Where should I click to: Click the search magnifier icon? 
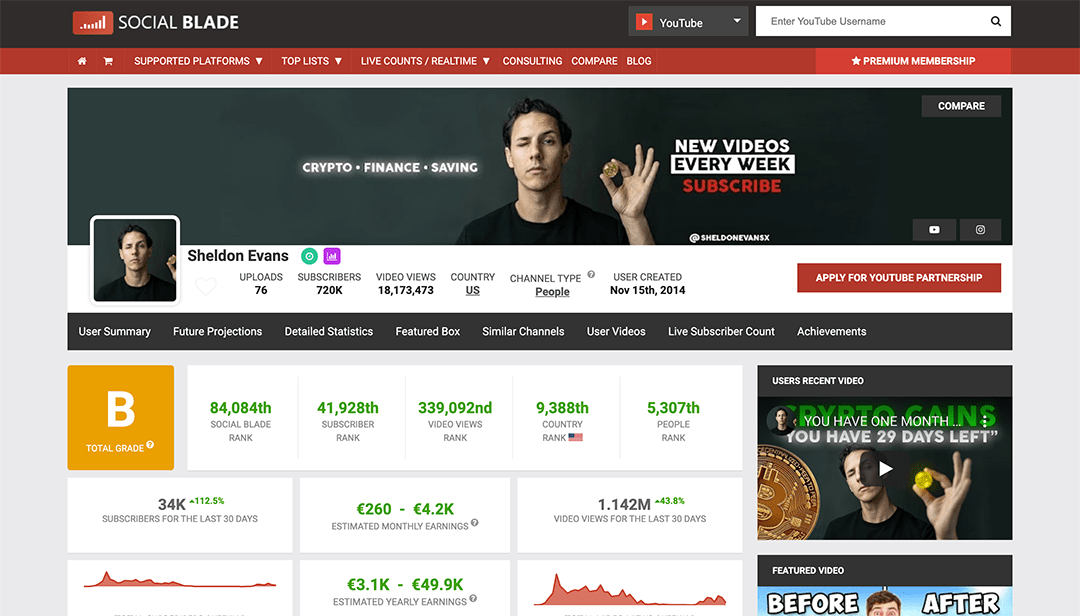pyautogui.click(x=995, y=20)
